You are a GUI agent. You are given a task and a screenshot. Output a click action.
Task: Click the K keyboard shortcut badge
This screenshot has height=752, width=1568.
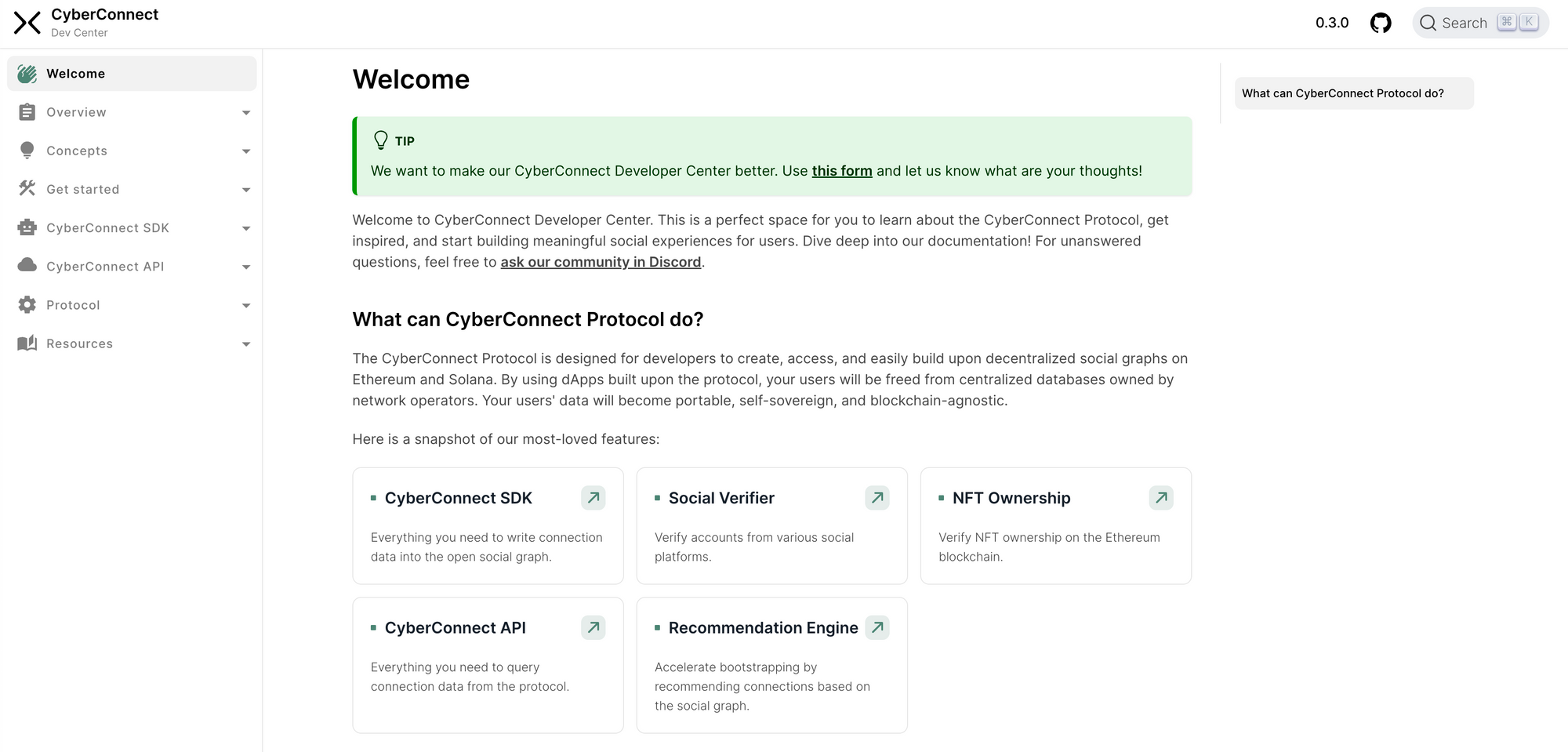[x=1528, y=22]
